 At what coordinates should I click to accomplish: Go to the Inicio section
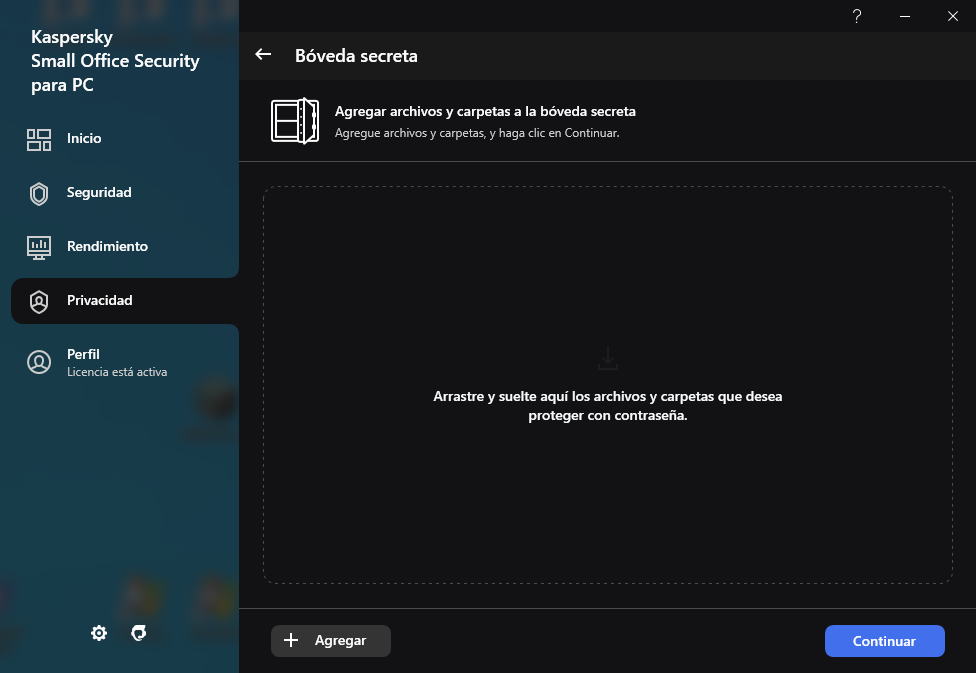(84, 139)
